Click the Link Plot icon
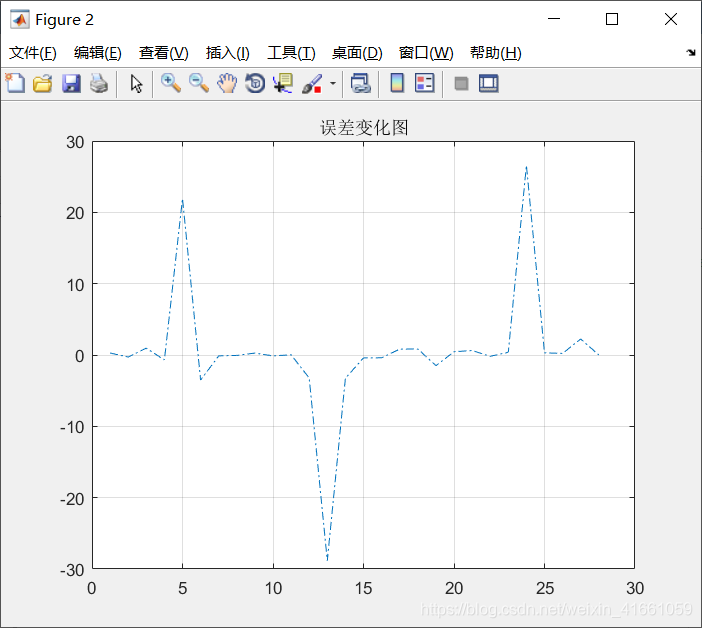Viewport: 702px width, 628px height. pyautogui.click(x=360, y=84)
